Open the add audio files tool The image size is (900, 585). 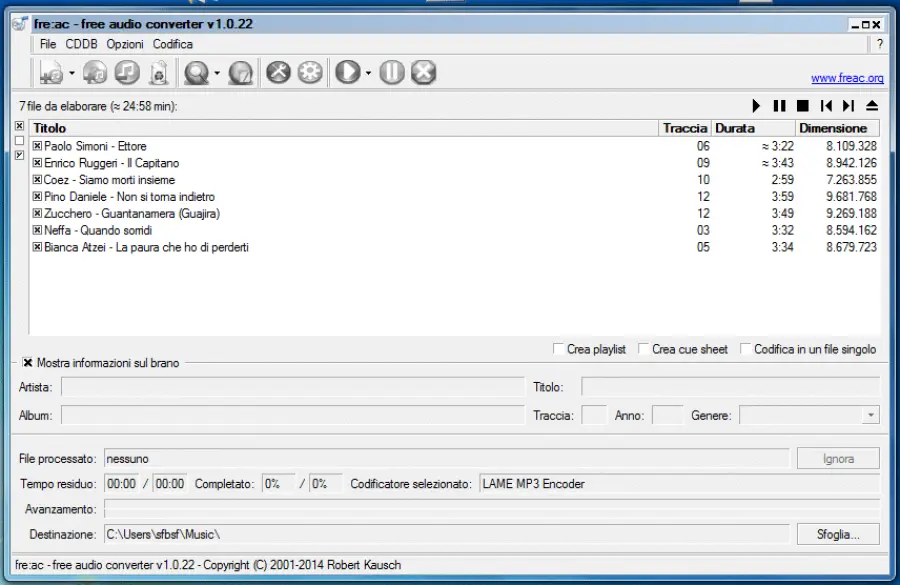pos(49,72)
